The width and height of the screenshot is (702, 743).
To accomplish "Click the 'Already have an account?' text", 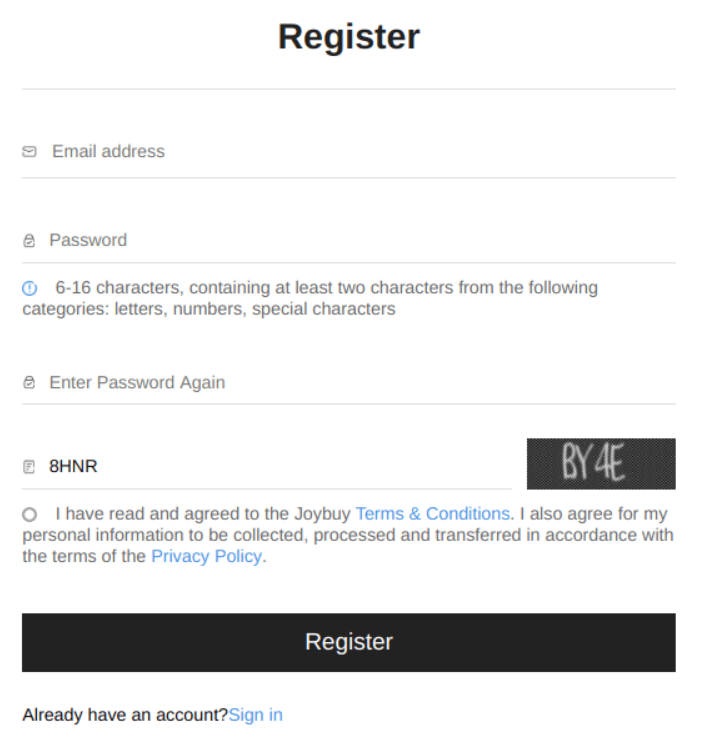I will [x=125, y=715].
